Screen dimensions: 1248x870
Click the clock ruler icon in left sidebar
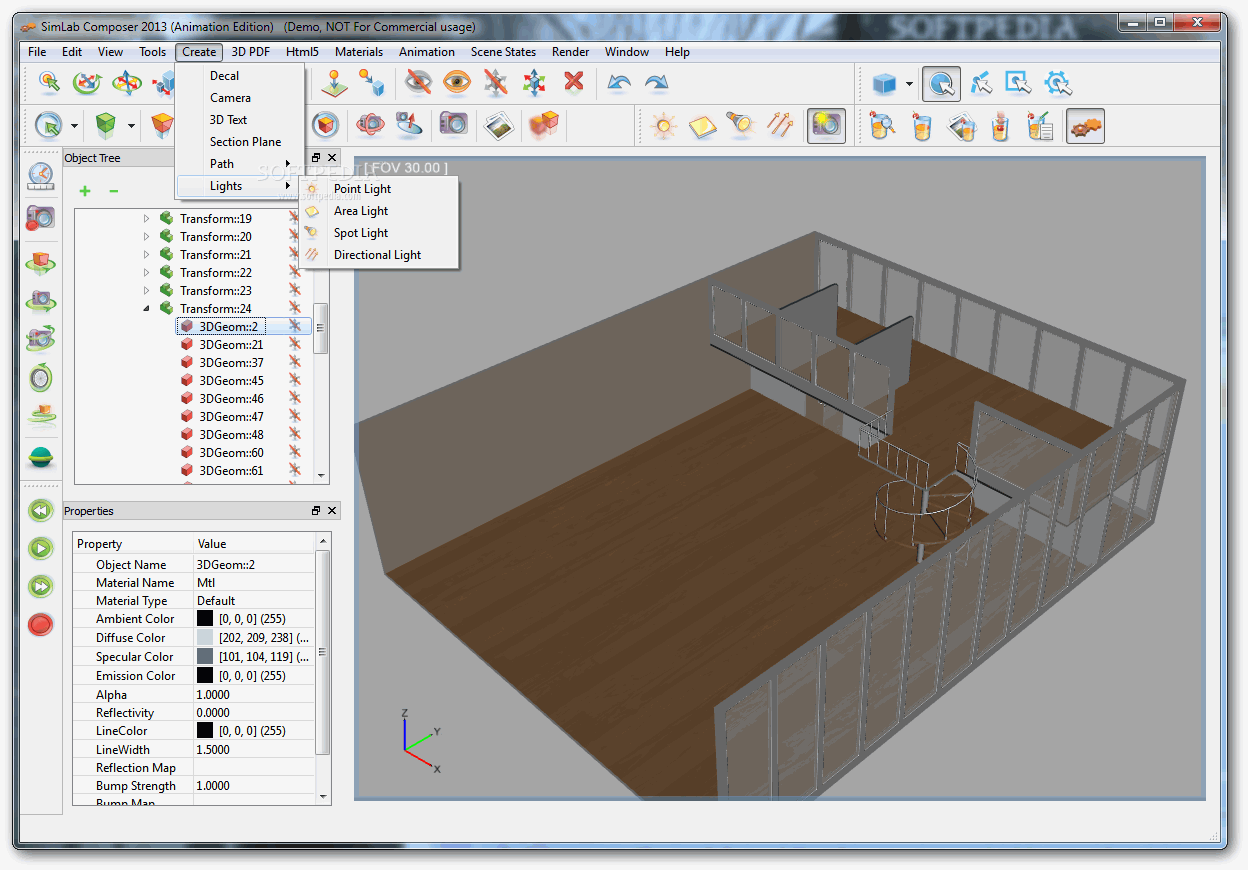(40, 176)
